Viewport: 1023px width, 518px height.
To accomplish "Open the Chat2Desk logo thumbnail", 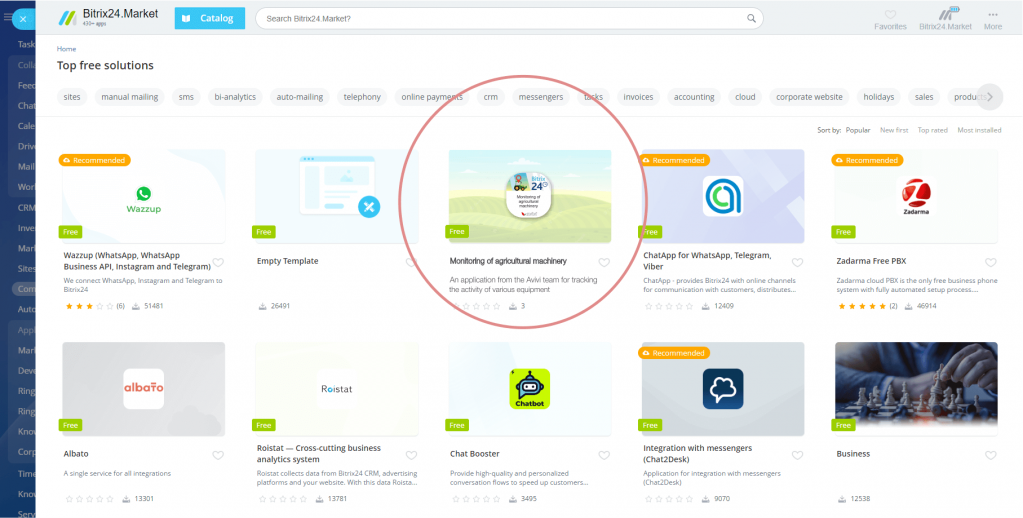I will 723,389.
